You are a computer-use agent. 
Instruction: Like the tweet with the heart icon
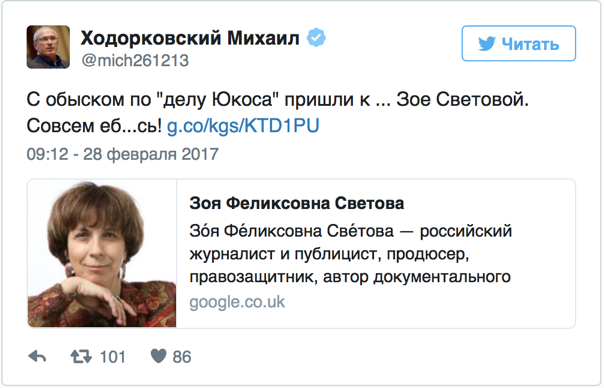pyautogui.click(x=158, y=356)
